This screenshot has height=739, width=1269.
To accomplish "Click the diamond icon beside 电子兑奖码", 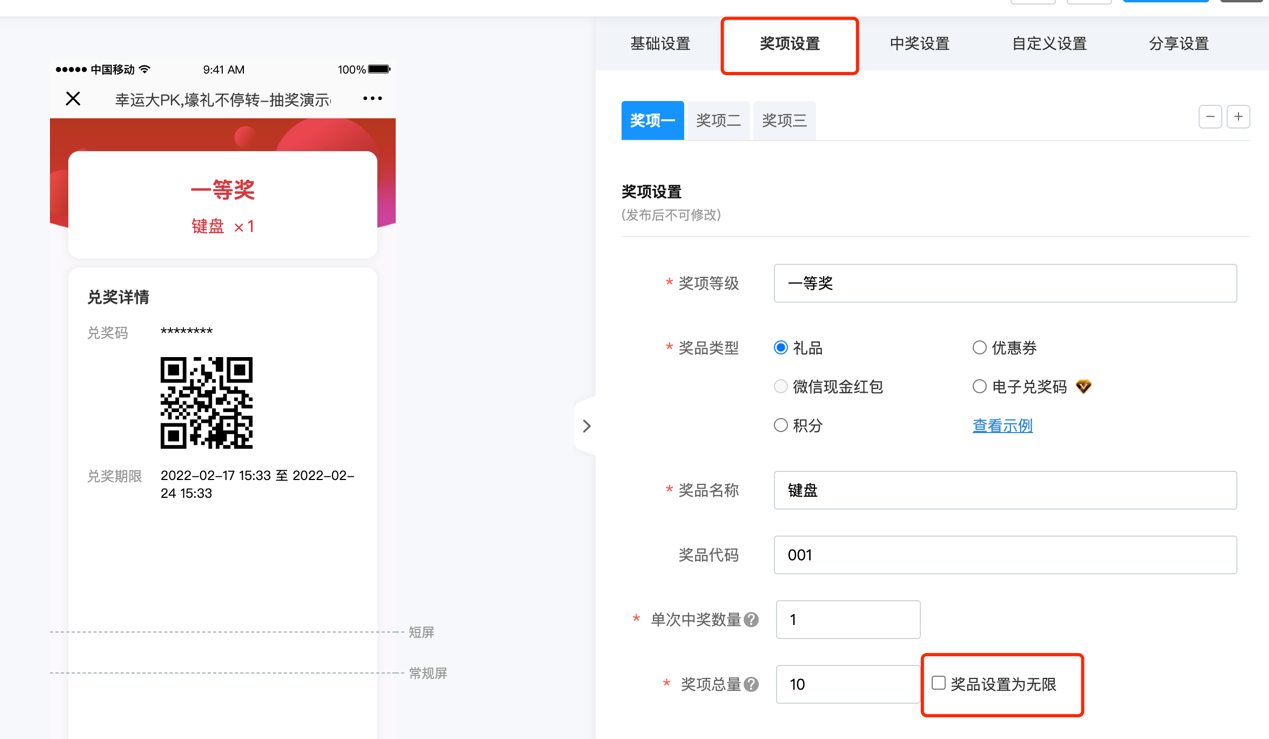I will pos(1084,387).
